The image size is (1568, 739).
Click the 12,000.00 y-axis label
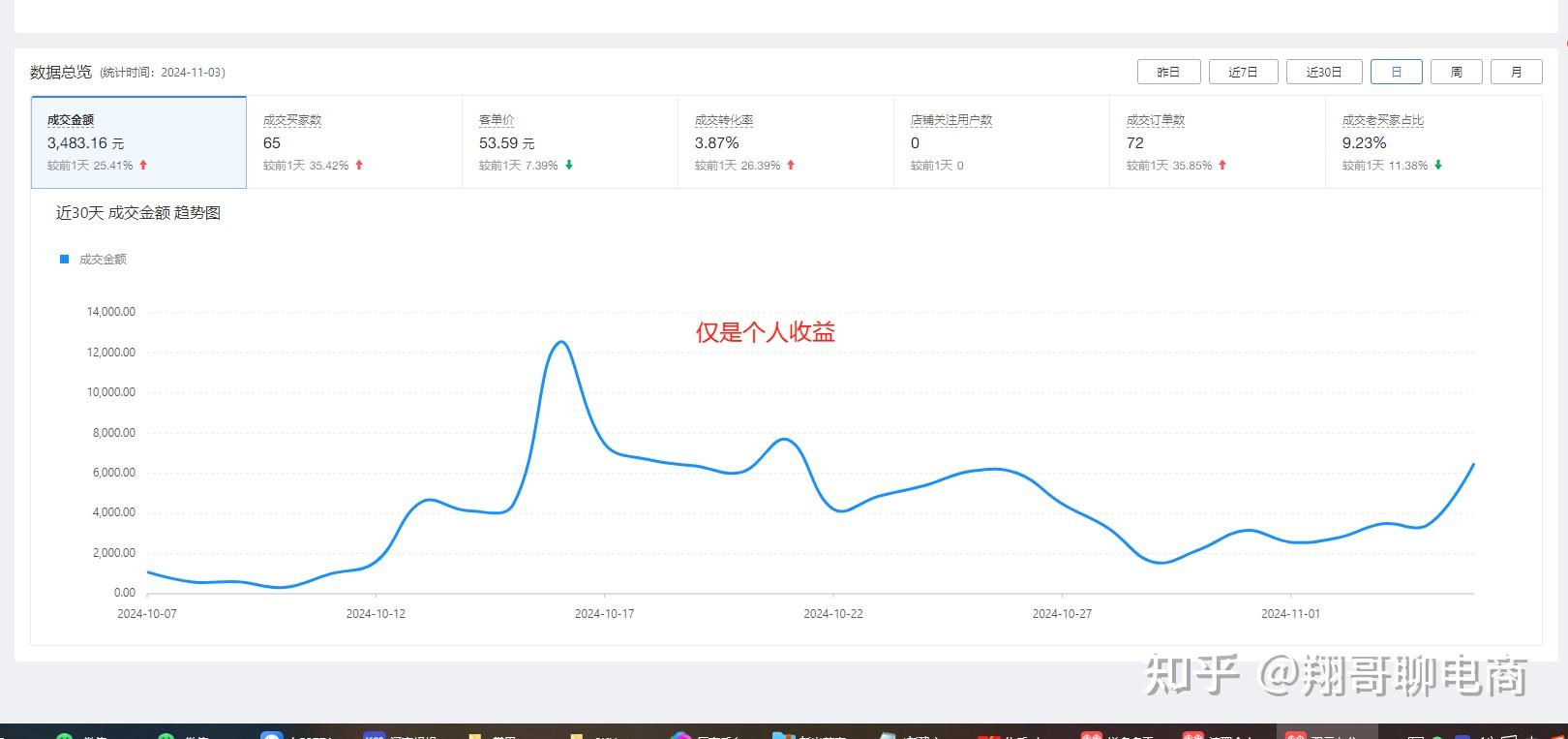tap(111, 353)
